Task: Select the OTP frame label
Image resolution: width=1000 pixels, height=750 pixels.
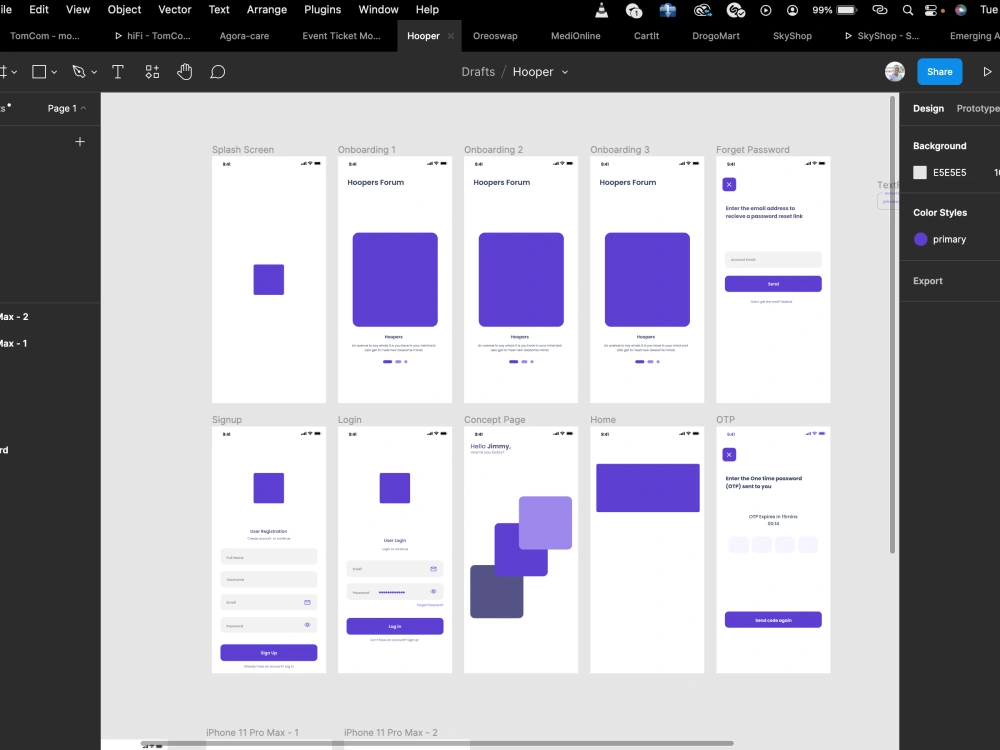Action: (x=725, y=420)
